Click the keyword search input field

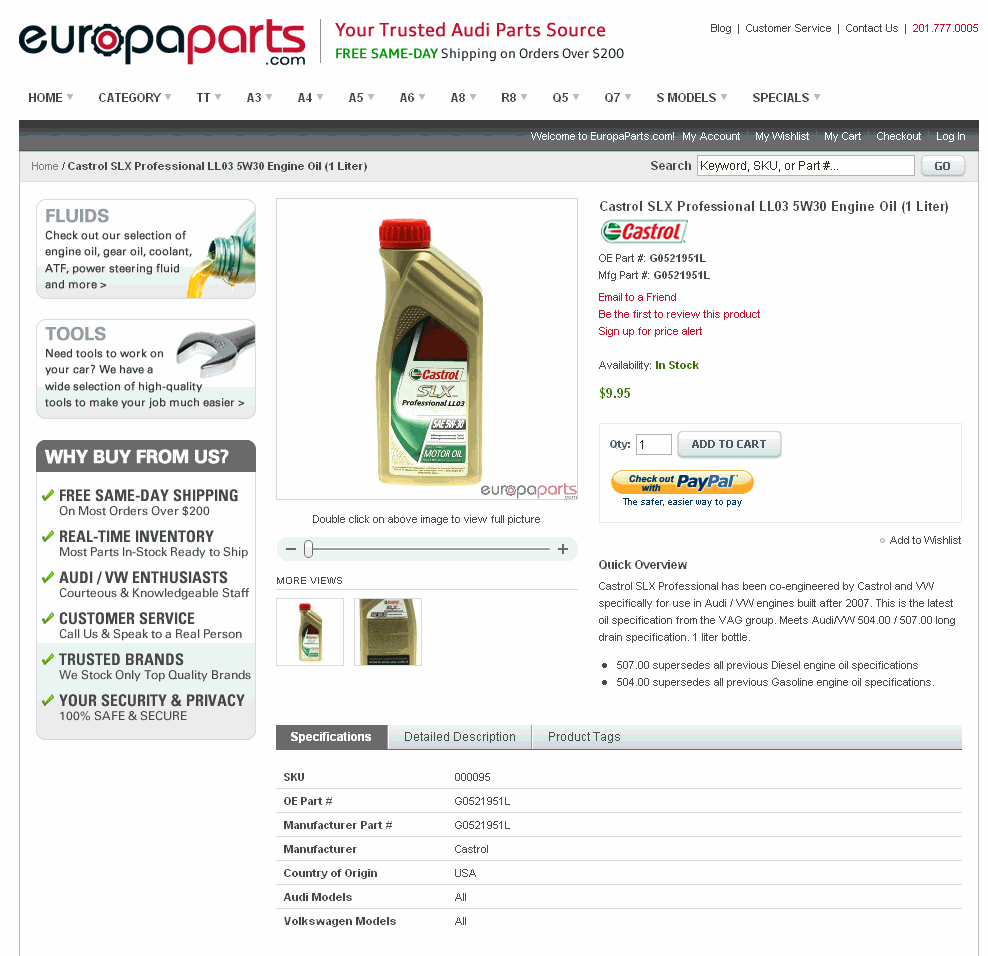(x=805, y=166)
